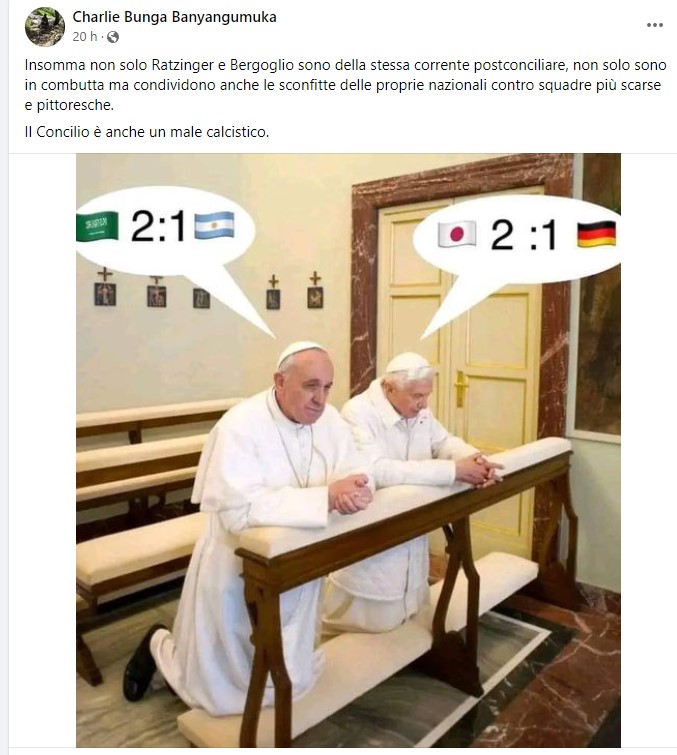This screenshot has width=677, height=755.
Task: Click the Japan flag in right bubble
Action: [x=456, y=234]
